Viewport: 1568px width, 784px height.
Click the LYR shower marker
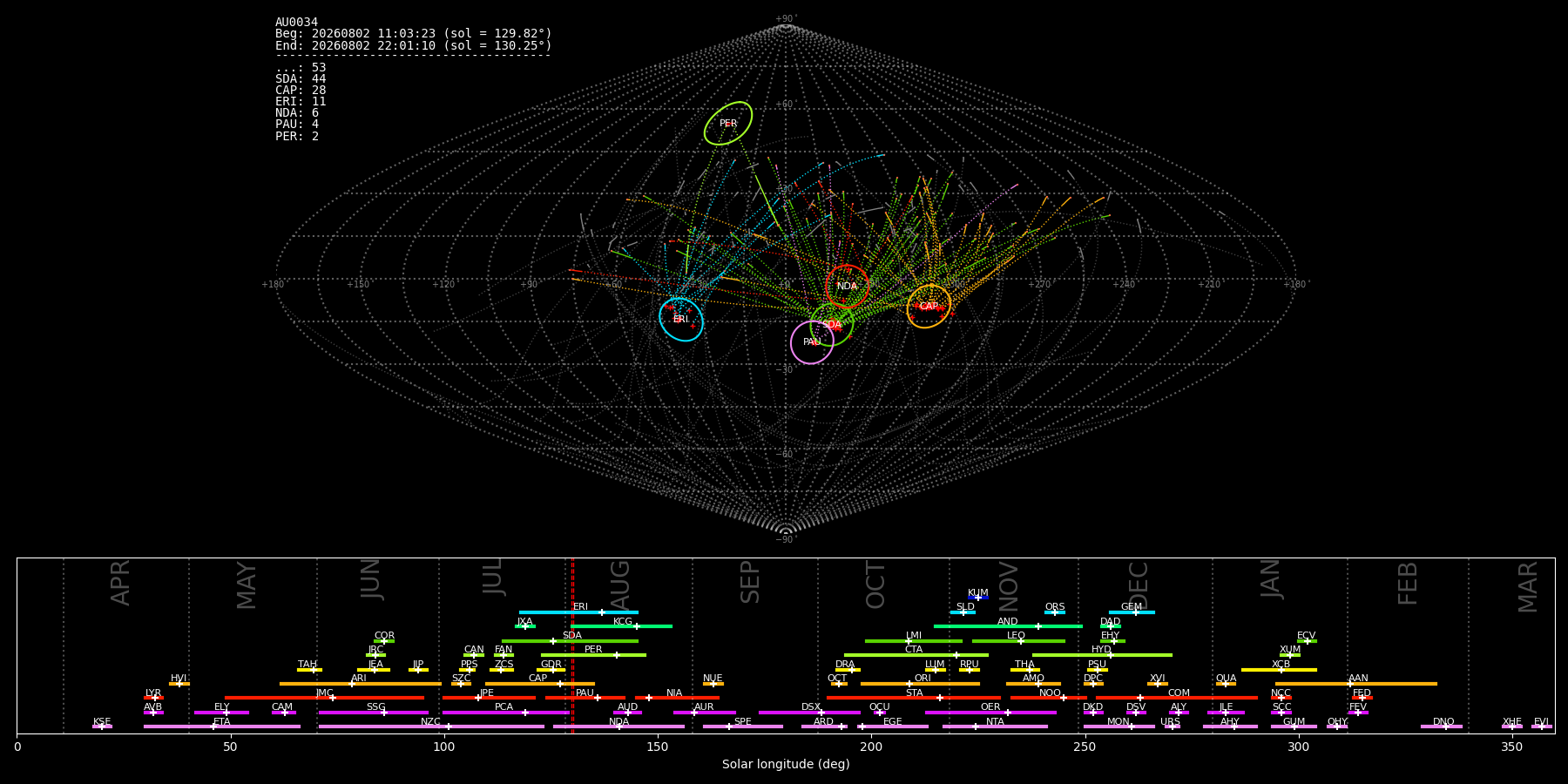[153, 698]
